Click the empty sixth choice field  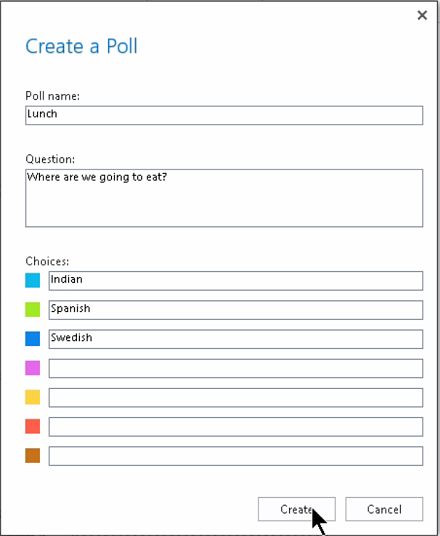236,426
